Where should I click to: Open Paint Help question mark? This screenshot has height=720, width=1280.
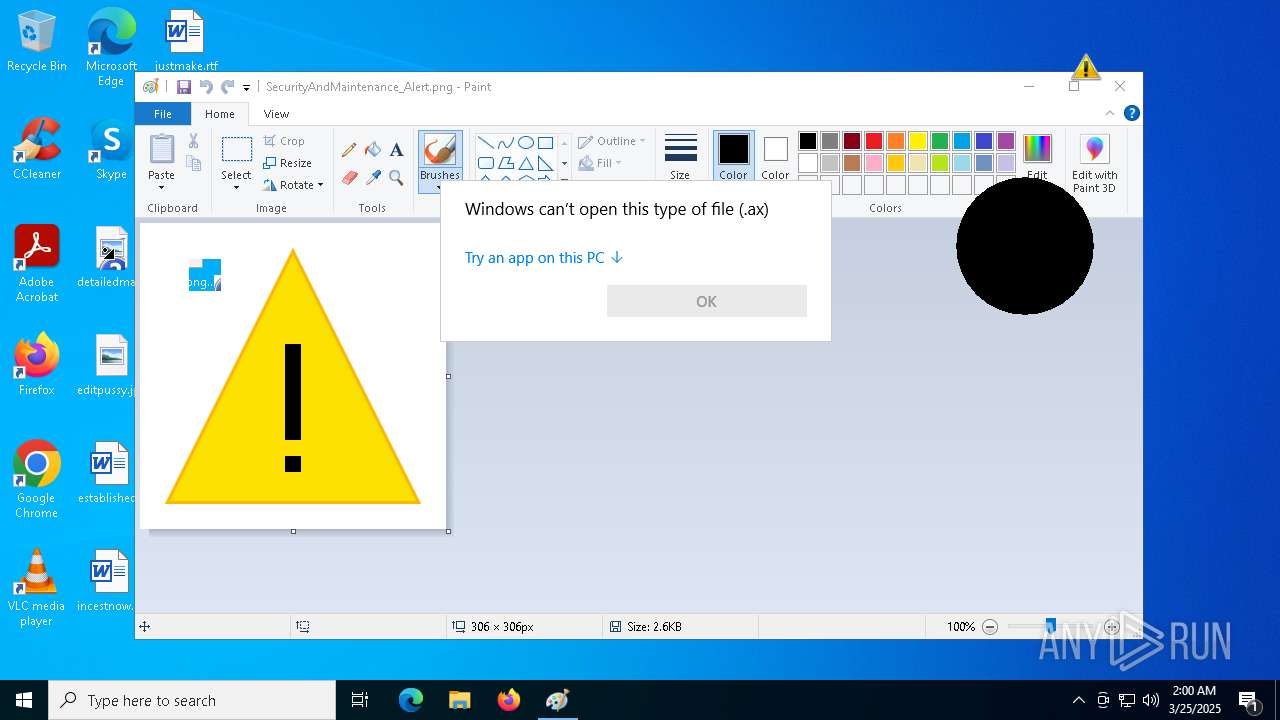pos(1131,114)
